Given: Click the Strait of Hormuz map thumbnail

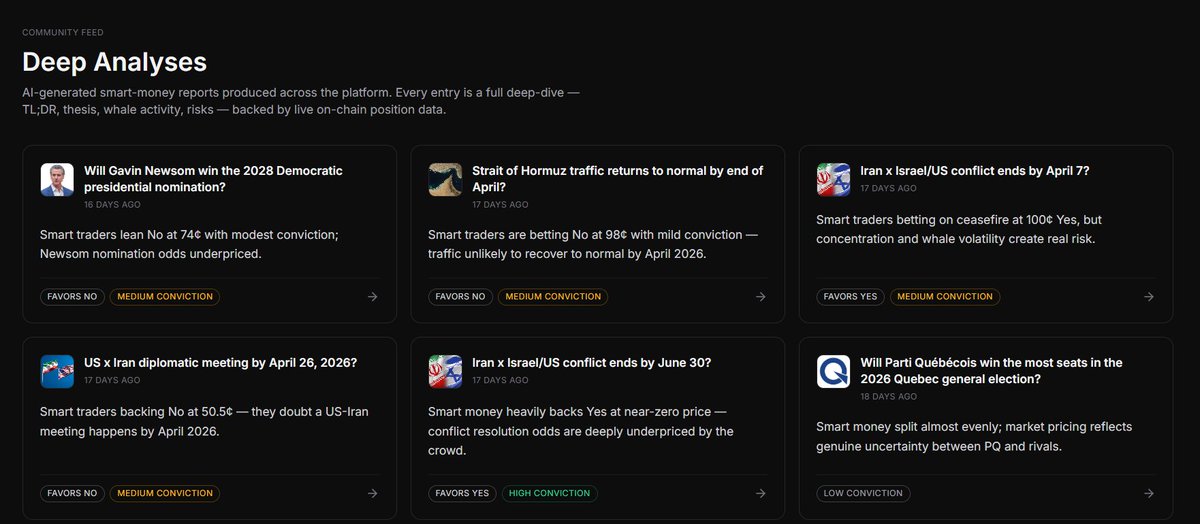Looking at the screenshot, I should 445,179.
